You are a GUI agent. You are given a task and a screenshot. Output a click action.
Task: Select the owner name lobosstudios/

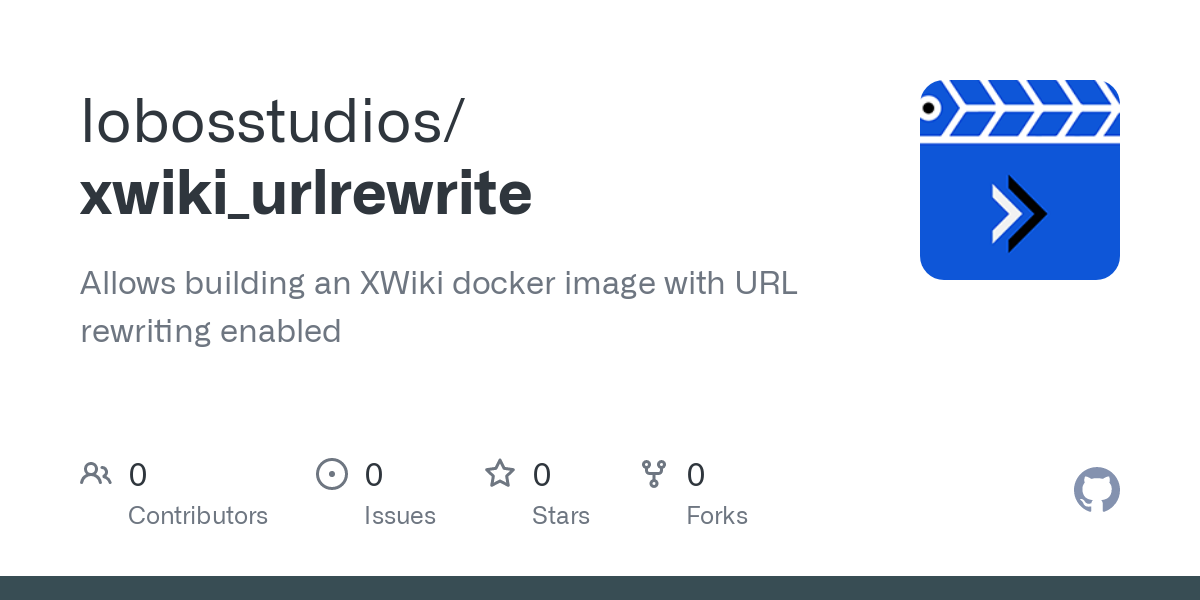[x=272, y=120]
